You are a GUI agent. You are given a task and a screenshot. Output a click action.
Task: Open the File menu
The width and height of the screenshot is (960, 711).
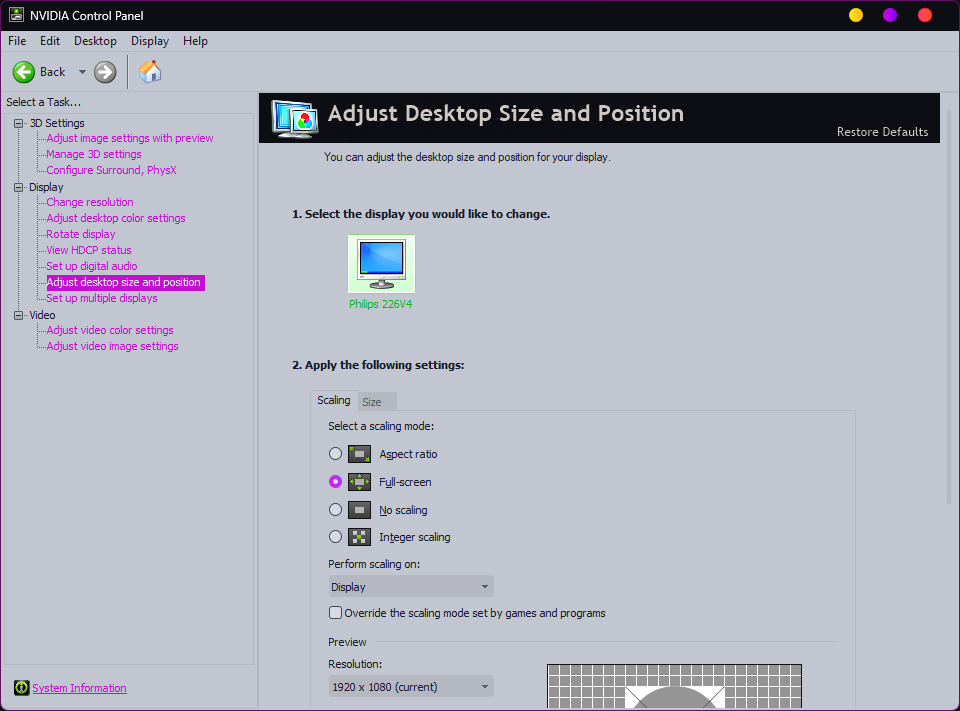click(17, 41)
